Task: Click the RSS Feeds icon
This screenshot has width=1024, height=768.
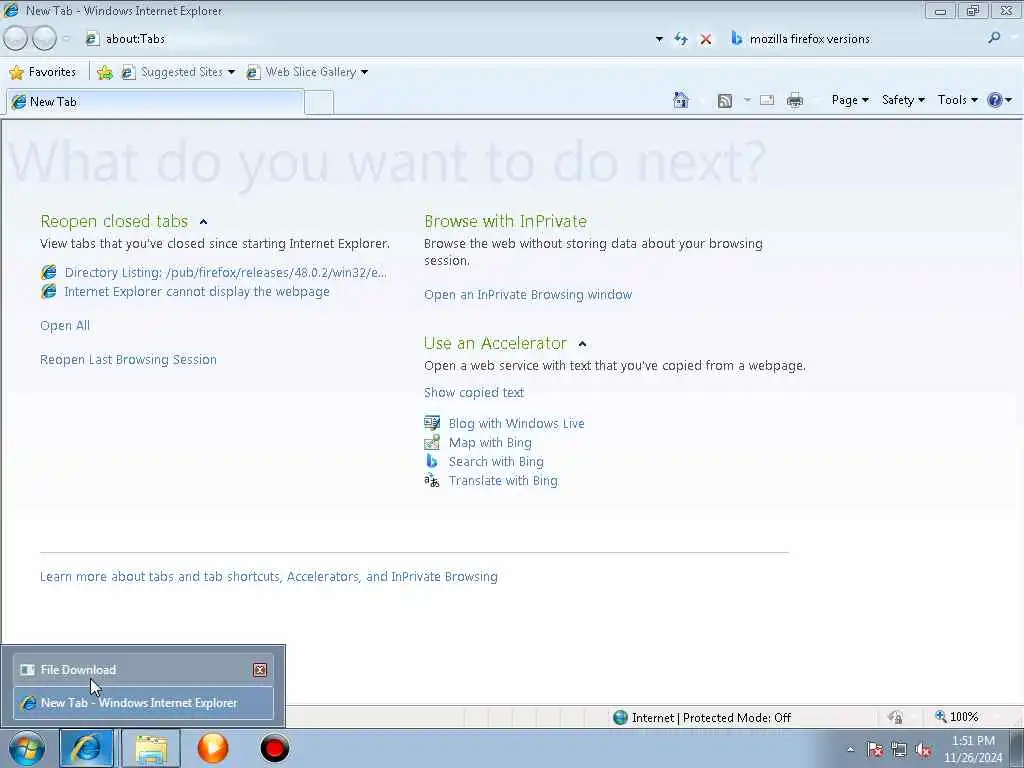Action: tap(725, 101)
